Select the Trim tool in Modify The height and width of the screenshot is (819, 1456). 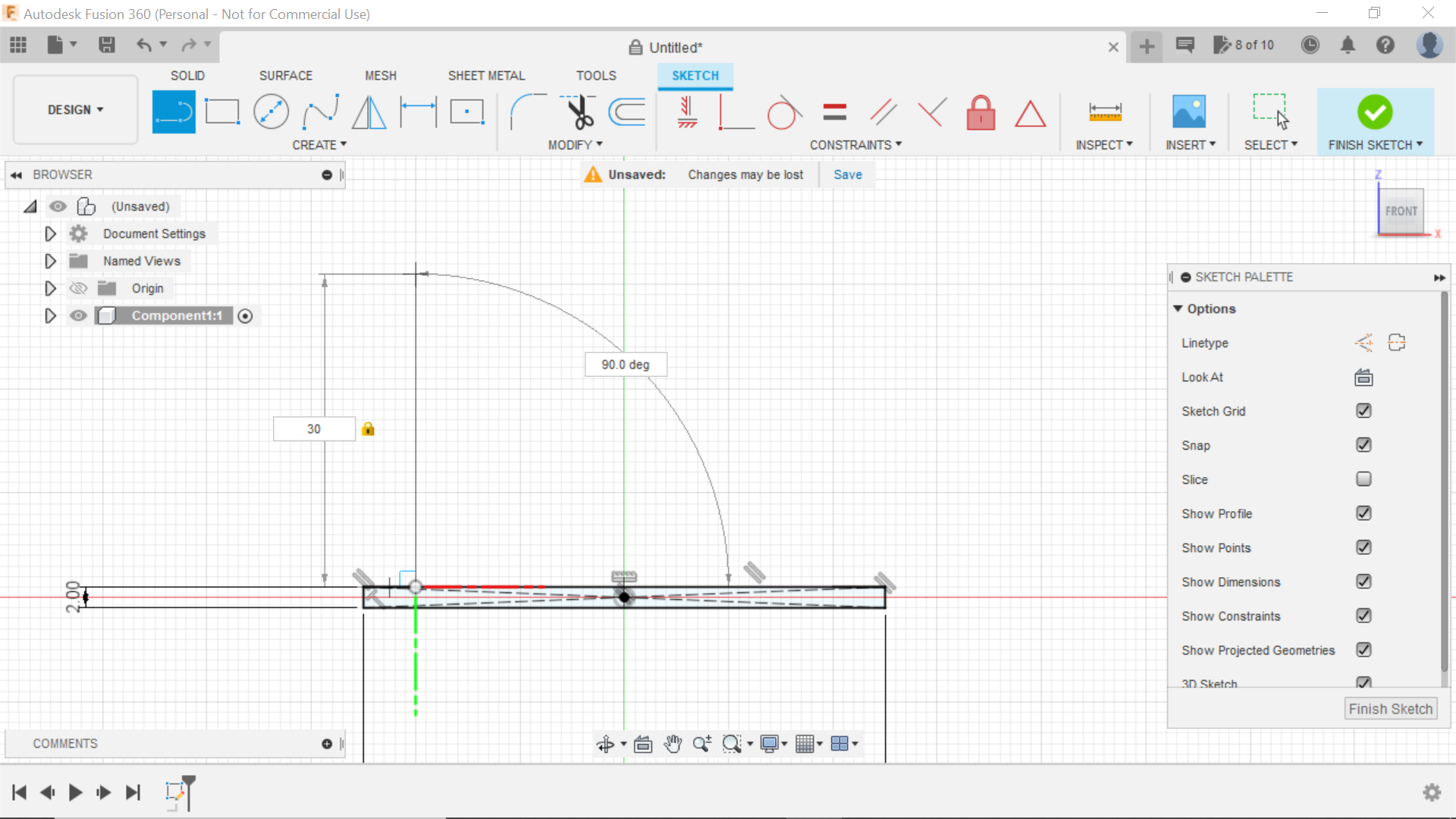point(577,111)
